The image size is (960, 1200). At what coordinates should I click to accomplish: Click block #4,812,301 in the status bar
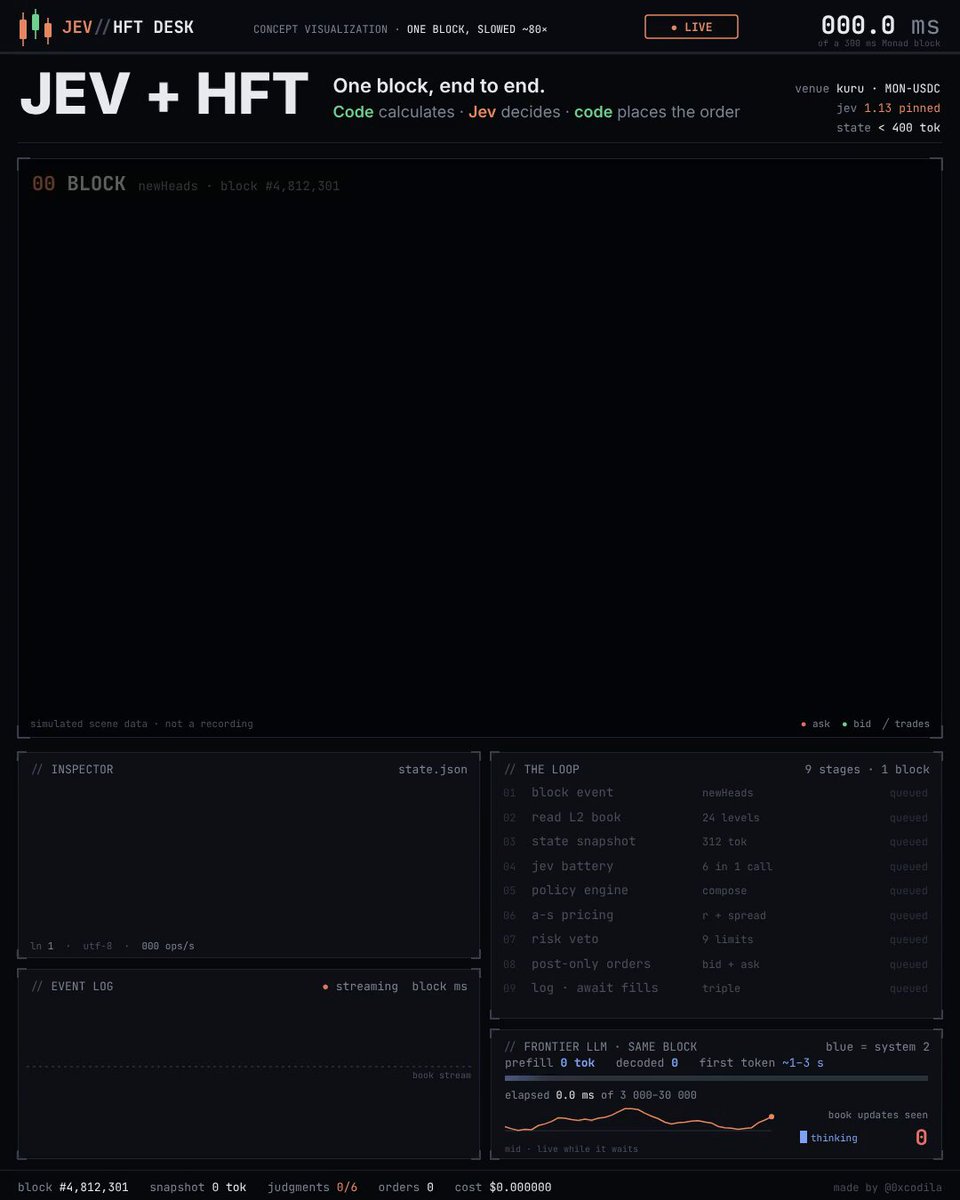pyautogui.click(x=73, y=1187)
